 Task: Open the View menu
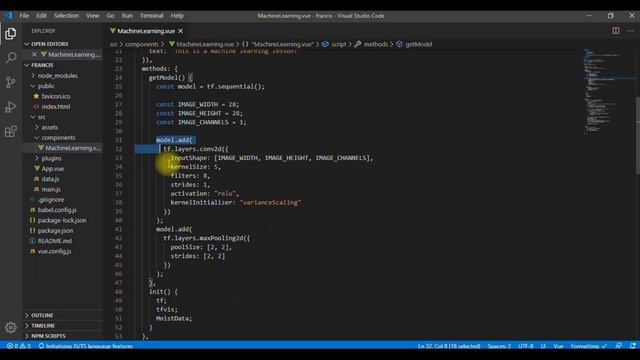(93, 16)
